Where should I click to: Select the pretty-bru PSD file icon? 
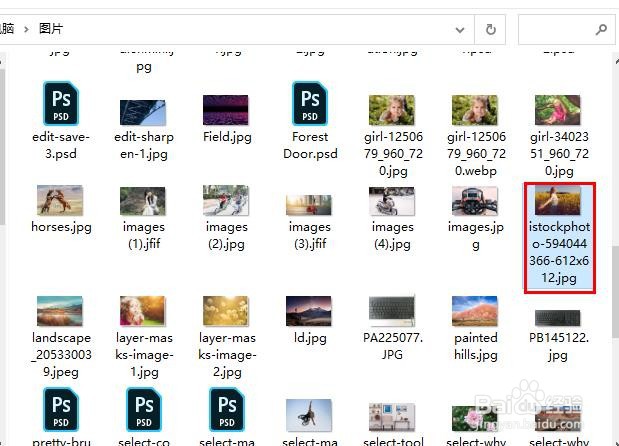61,410
